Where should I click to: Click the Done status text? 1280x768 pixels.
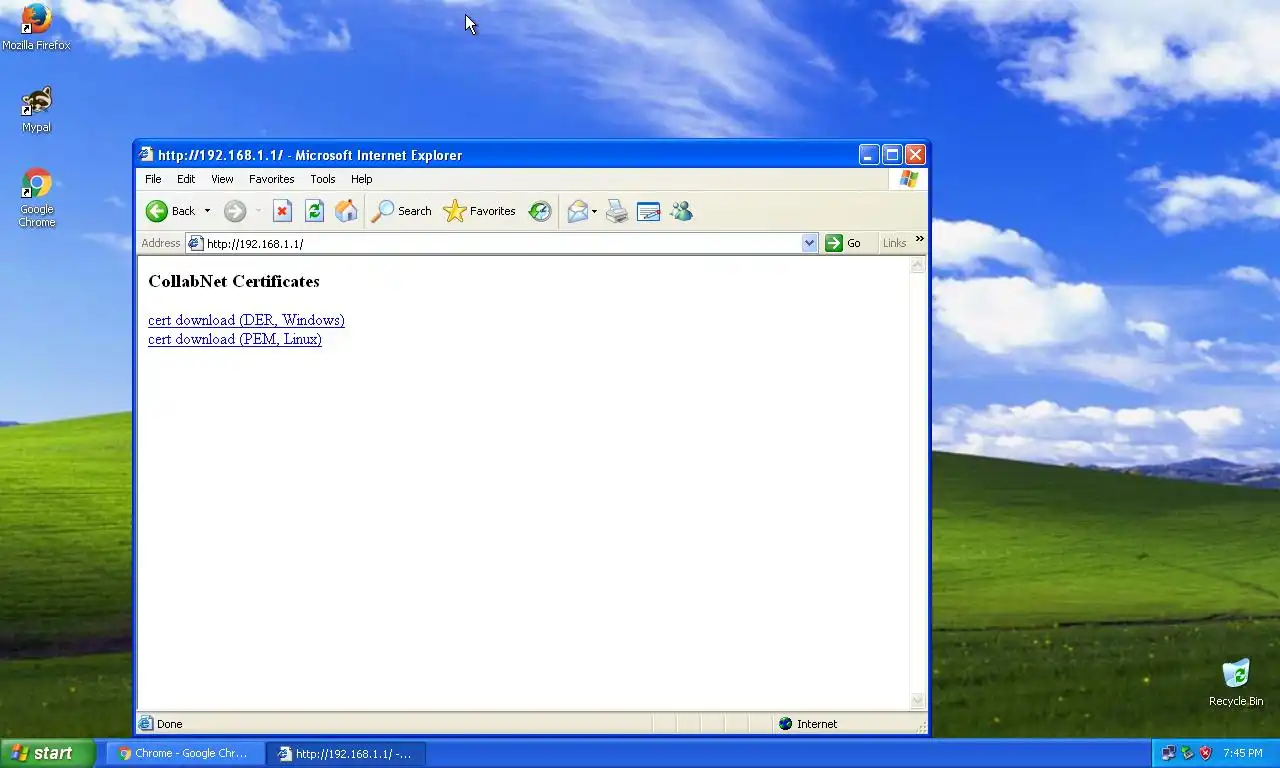pyautogui.click(x=169, y=724)
